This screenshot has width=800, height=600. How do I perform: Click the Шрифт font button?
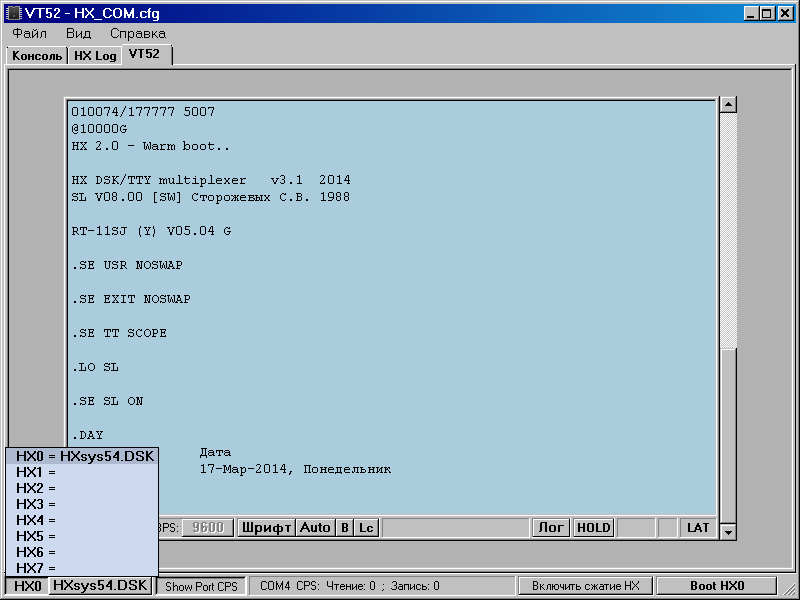point(265,527)
